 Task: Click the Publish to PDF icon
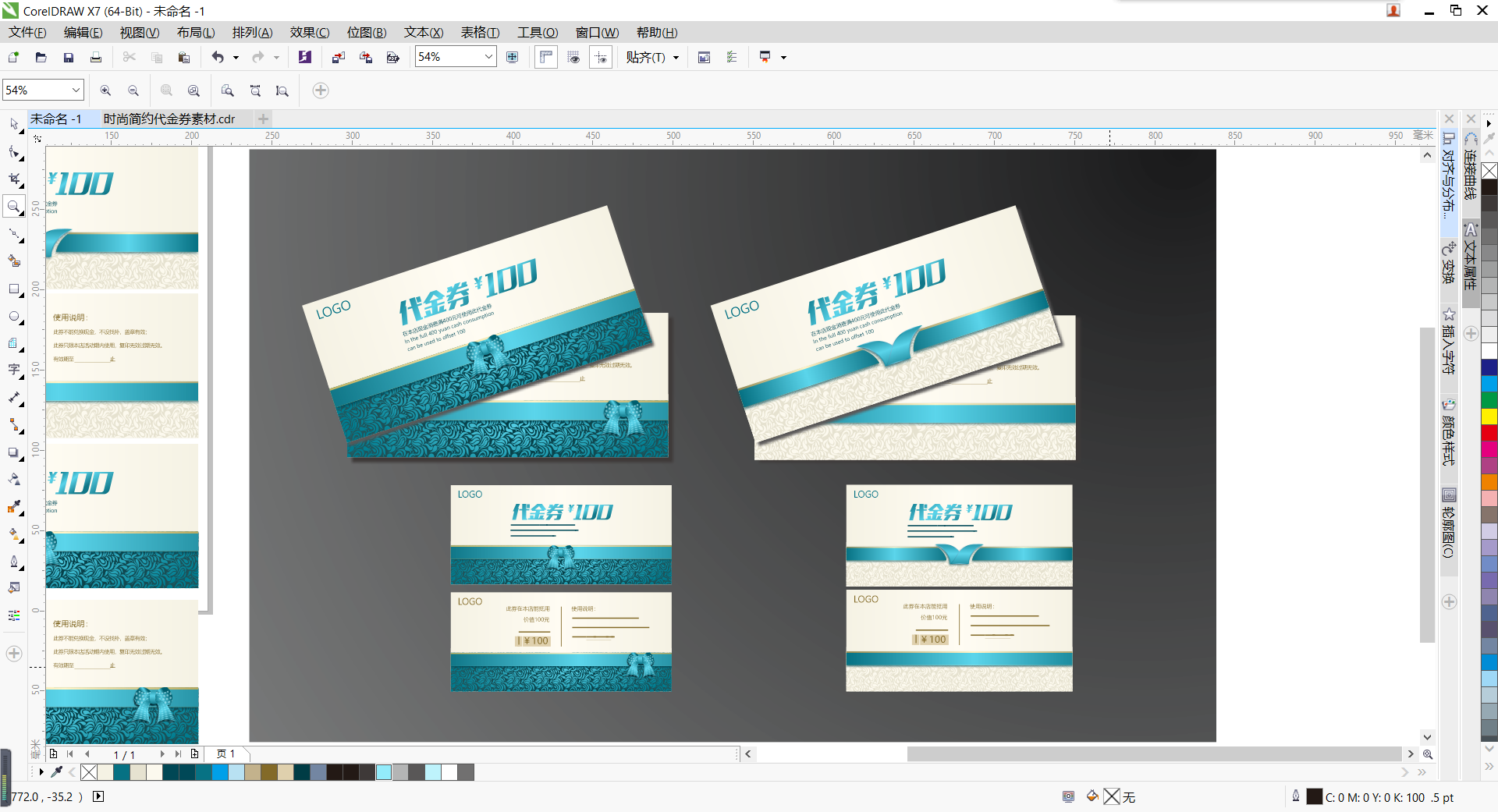pyautogui.click(x=392, y=57)
